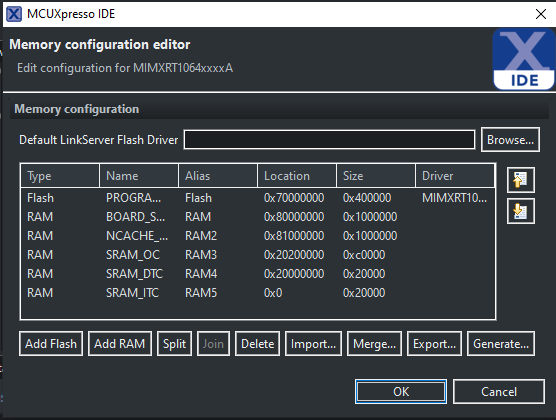Click the Driver column header

click(x=455, y=176)
